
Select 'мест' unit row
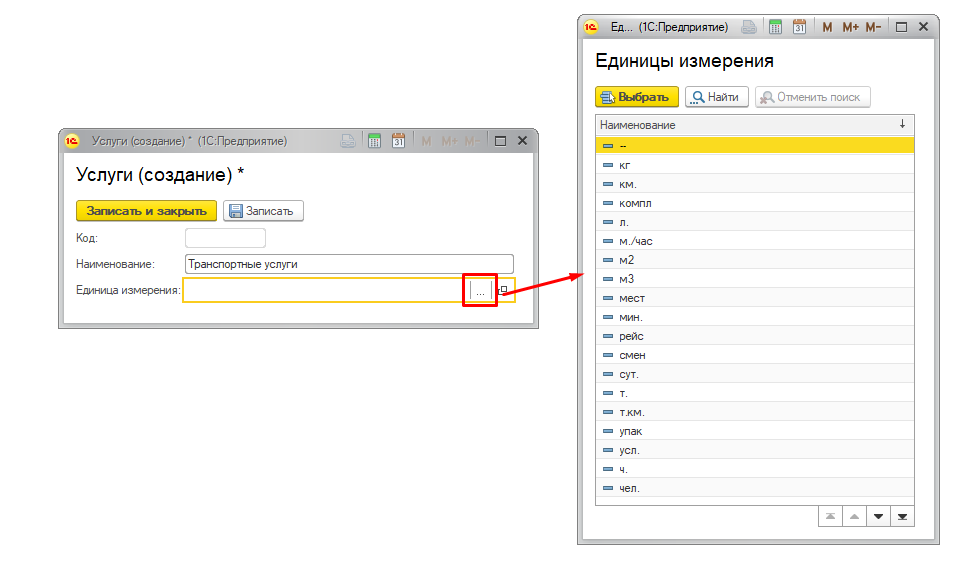pos(754,298)
